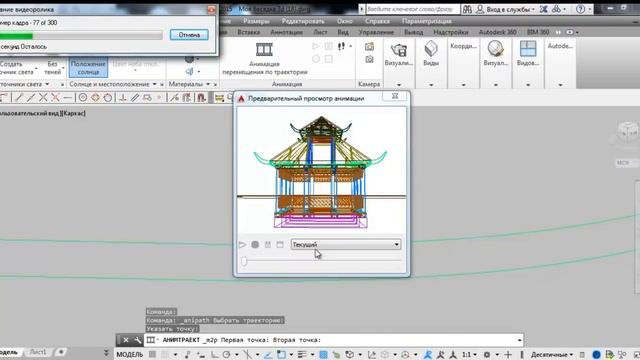This screenshot has height=360, width=640.
Task: Toggle grid display in status bar
Action: click(152, 354)
